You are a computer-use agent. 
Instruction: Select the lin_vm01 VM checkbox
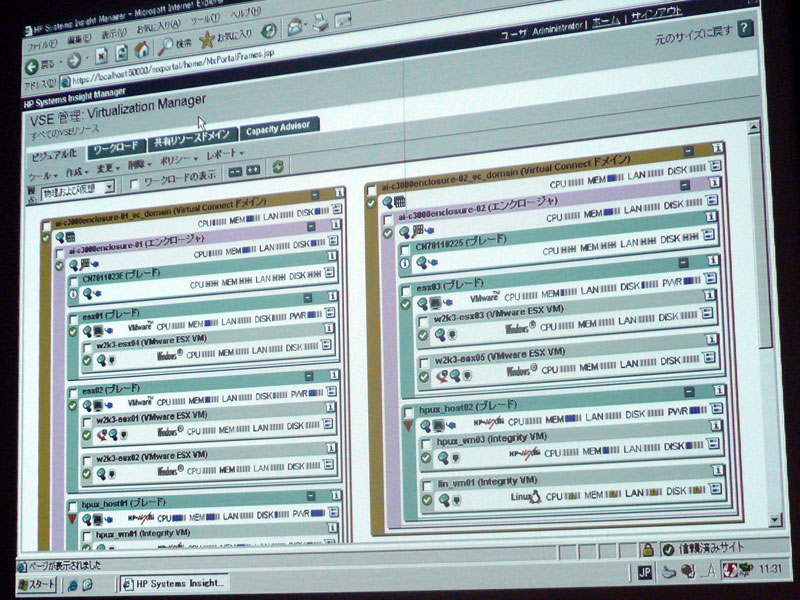pos(427,486)
